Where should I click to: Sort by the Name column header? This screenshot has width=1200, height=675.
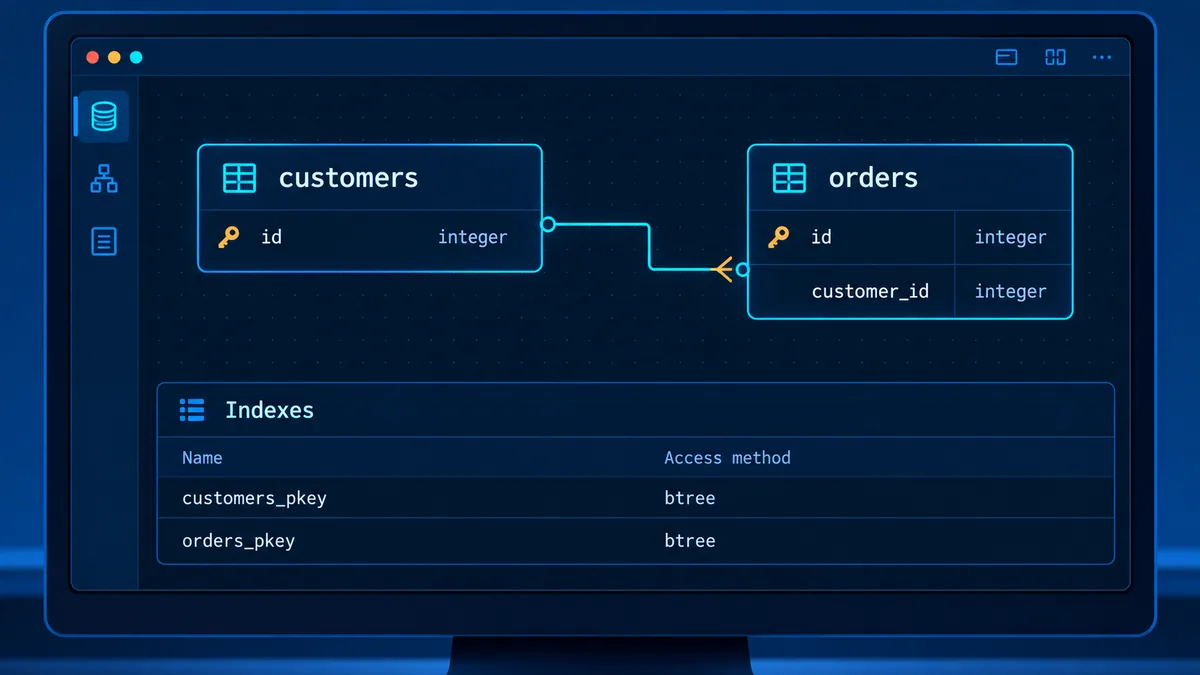(202, 457)
